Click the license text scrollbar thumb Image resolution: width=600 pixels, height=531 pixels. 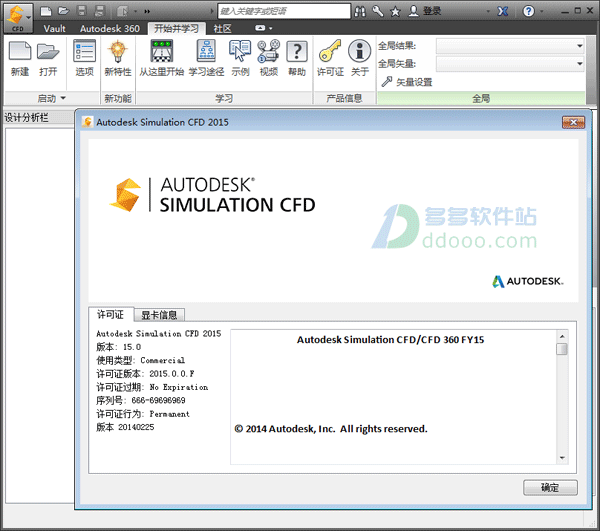[x=562, y=349]
